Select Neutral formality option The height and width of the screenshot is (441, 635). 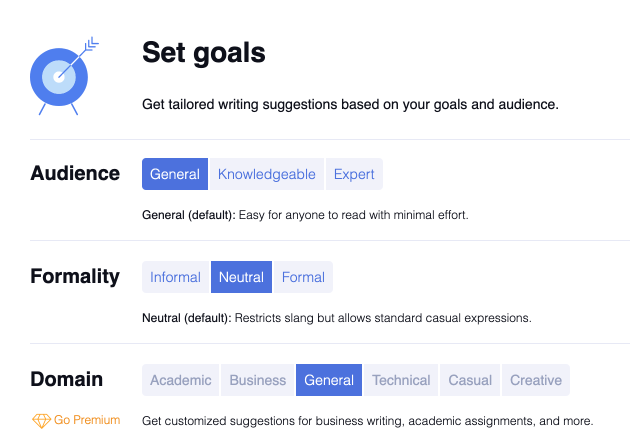pyautogui.click(x=241, y=277)
